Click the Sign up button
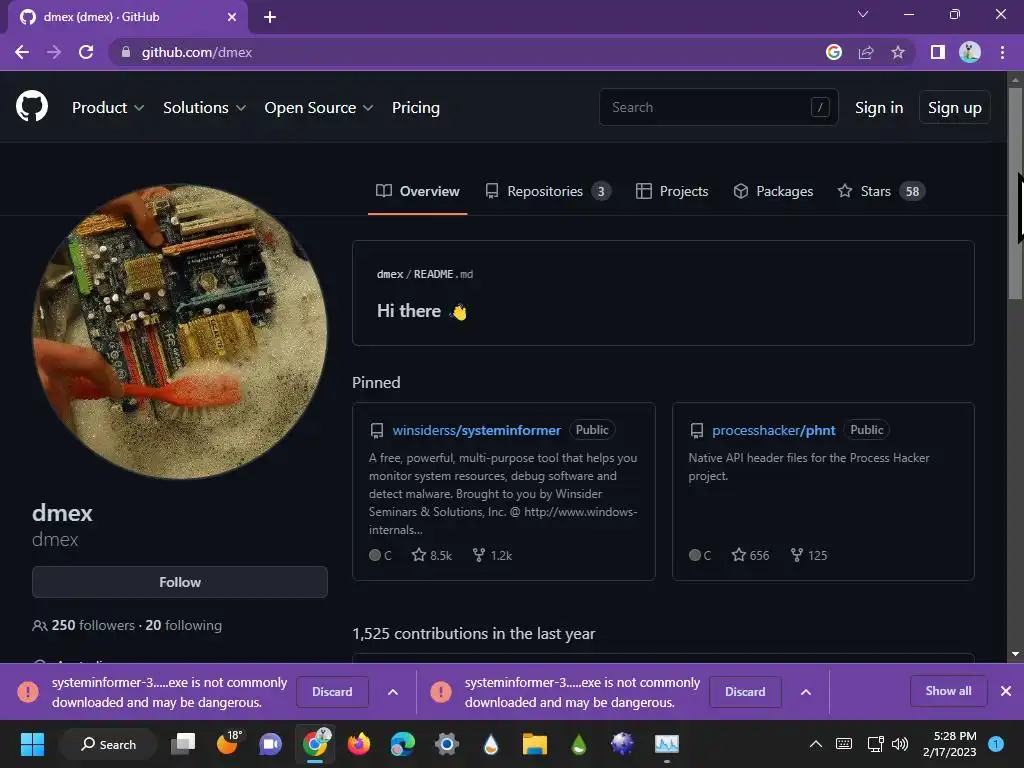1024x768 pixels. (x=954, y=108)
